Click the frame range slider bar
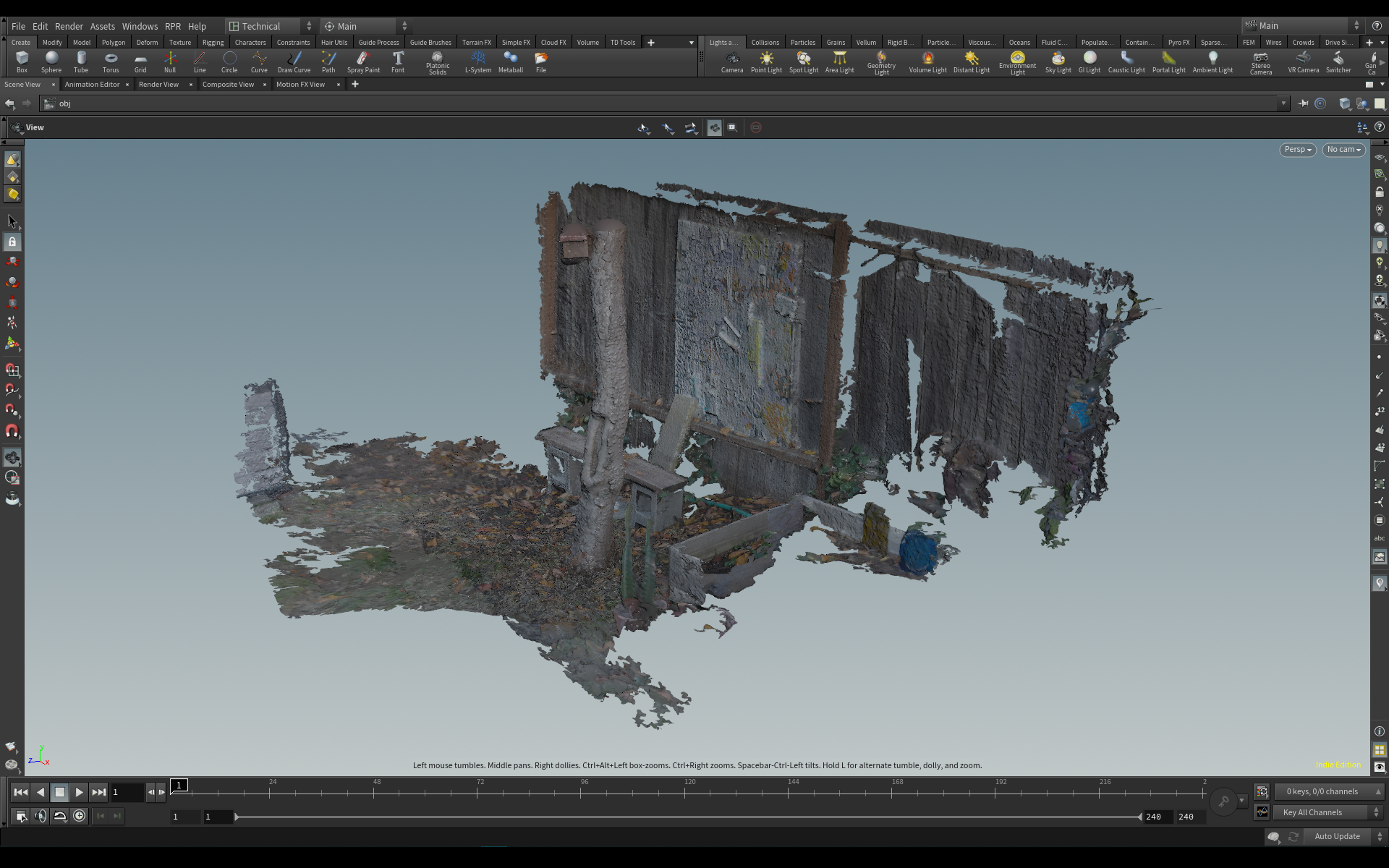 (687, 817)
